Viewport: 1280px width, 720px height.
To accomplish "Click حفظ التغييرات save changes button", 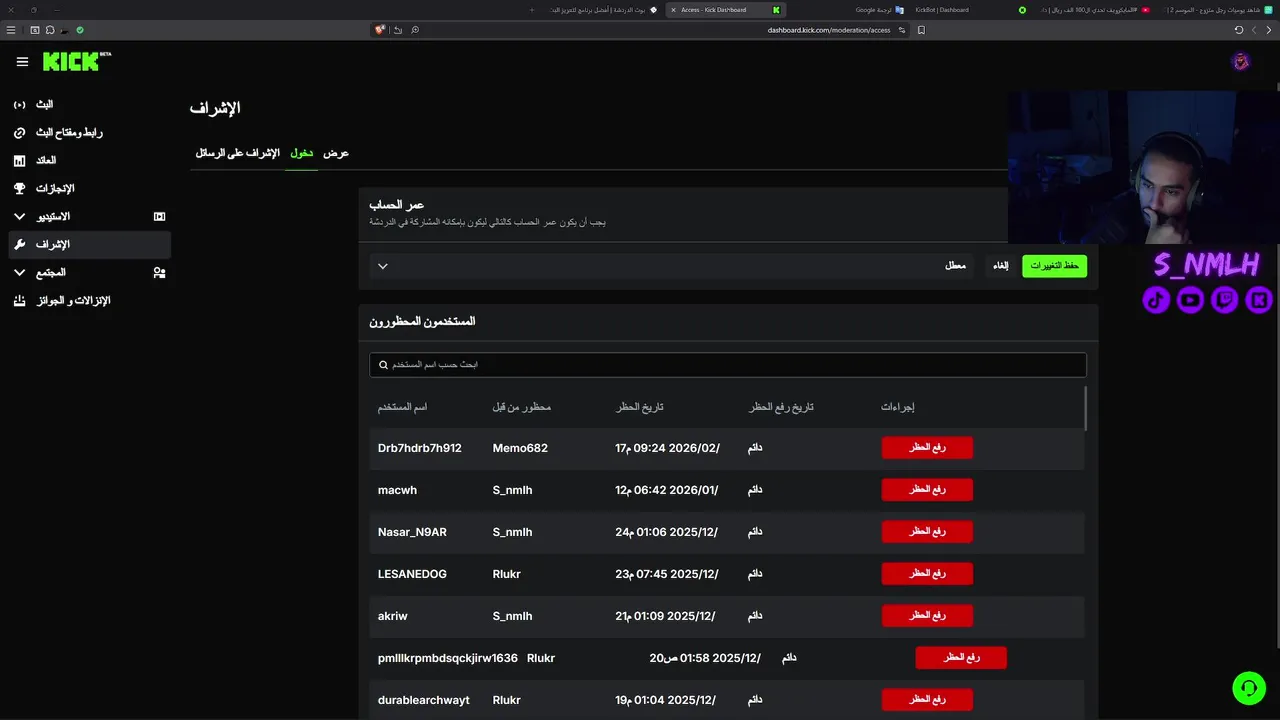I will (1054, 266).
